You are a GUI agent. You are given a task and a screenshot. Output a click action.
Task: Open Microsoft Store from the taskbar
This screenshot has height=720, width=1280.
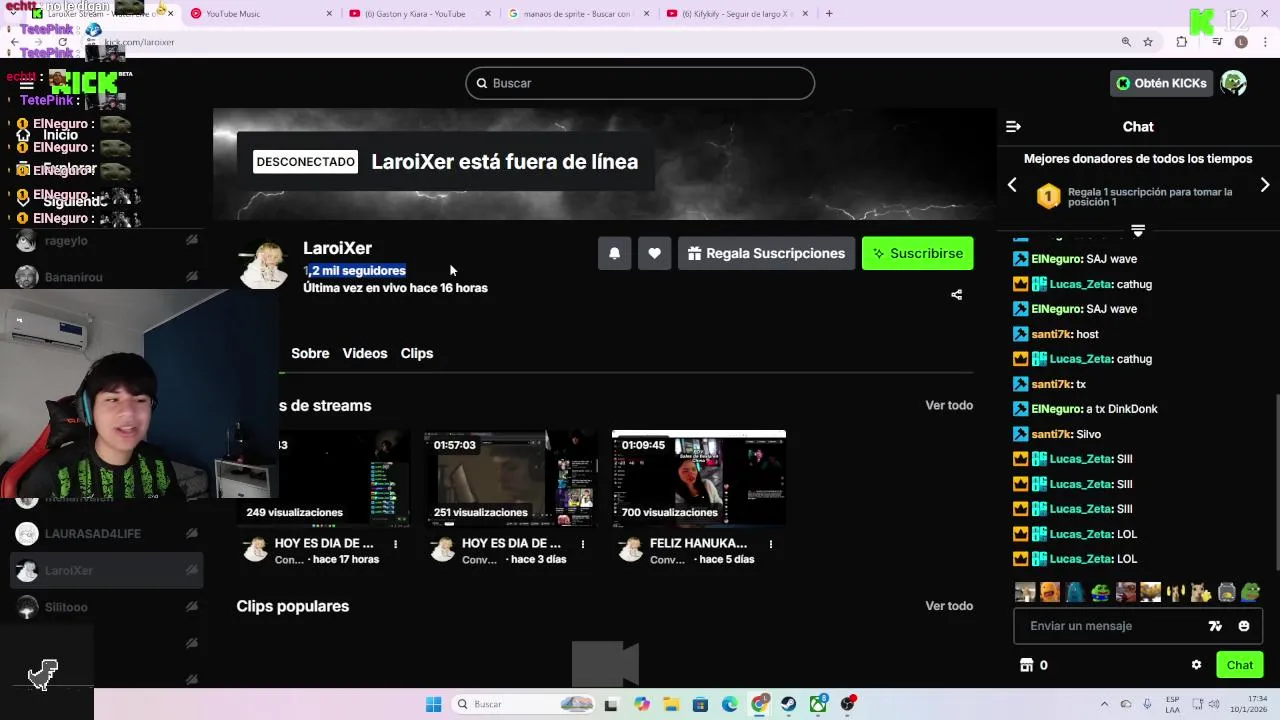point(700,704)
